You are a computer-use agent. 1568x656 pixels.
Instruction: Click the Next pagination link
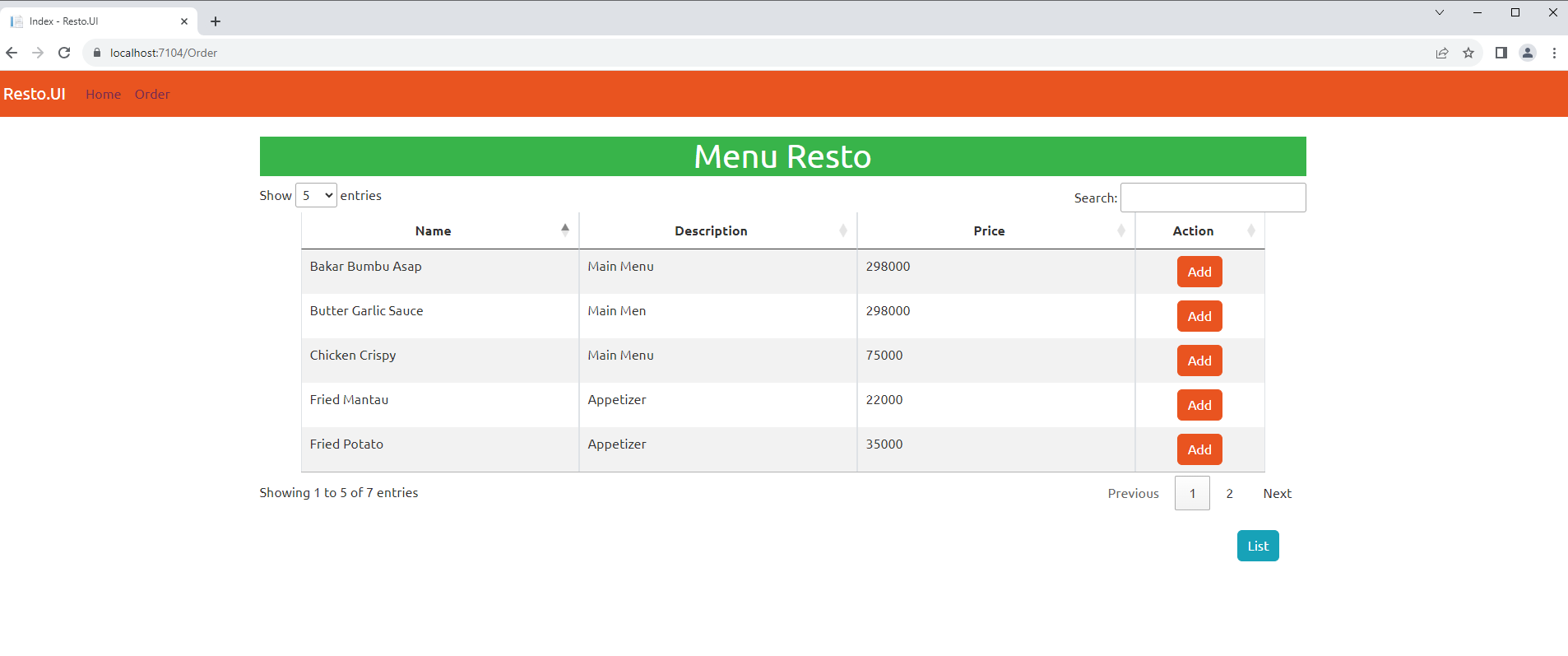[1278, 493]
